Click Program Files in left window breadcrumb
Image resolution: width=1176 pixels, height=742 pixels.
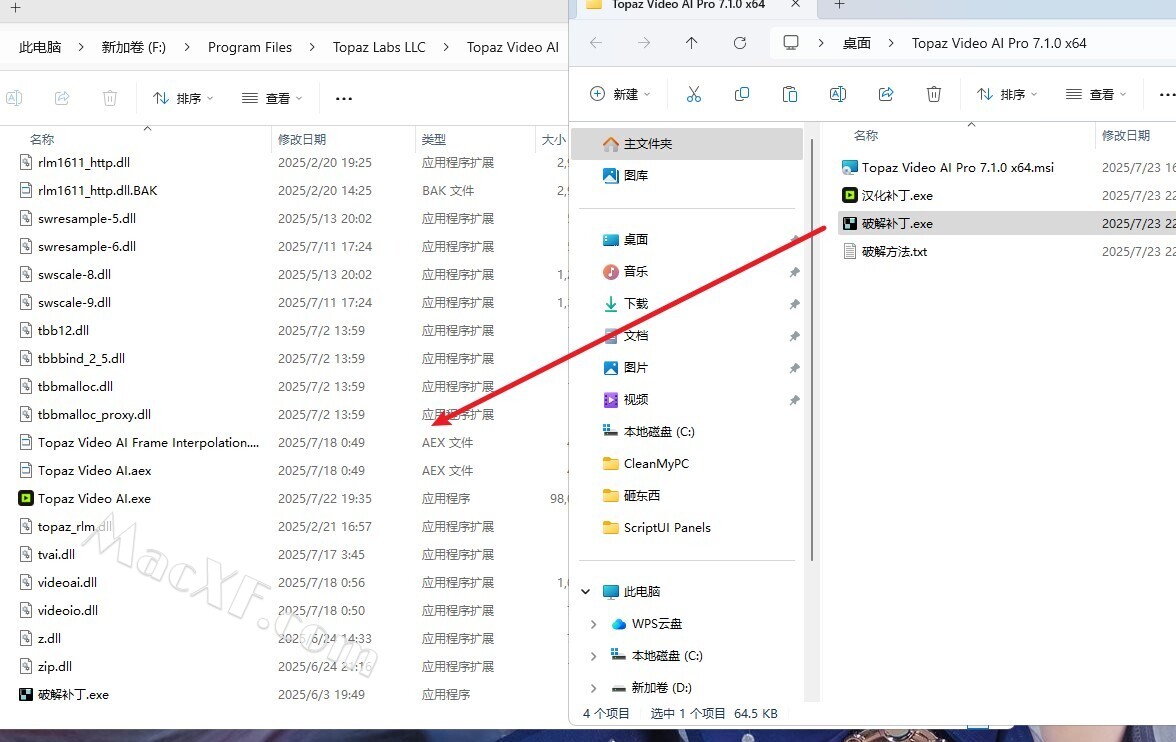(x=250, y=47)
